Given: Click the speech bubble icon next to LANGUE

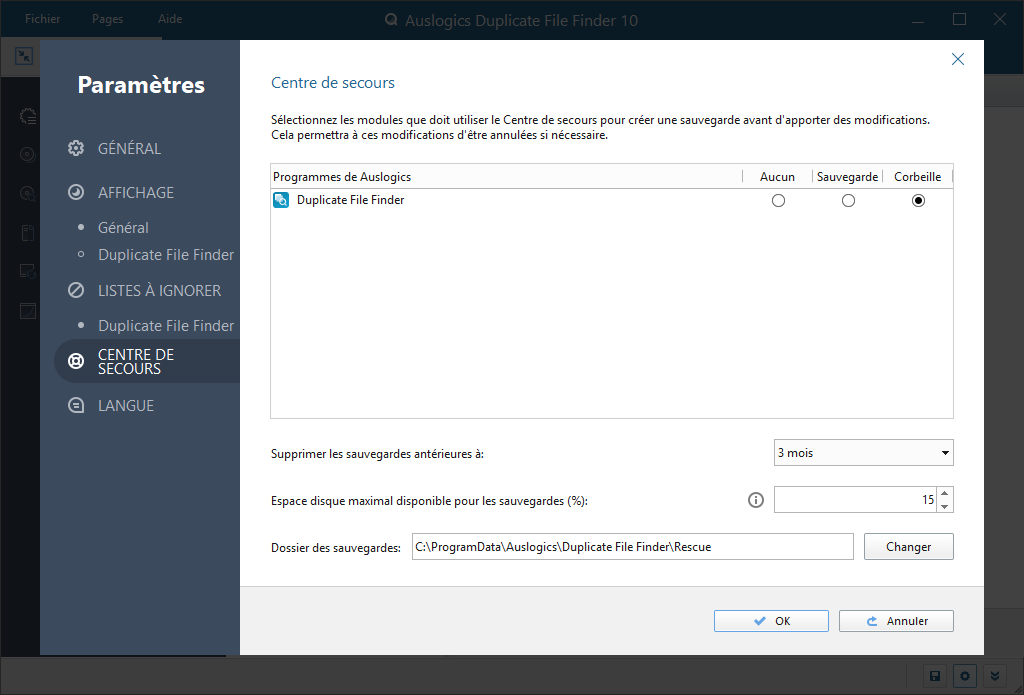Looking at the screenshot, I should (x=76, y=406).
